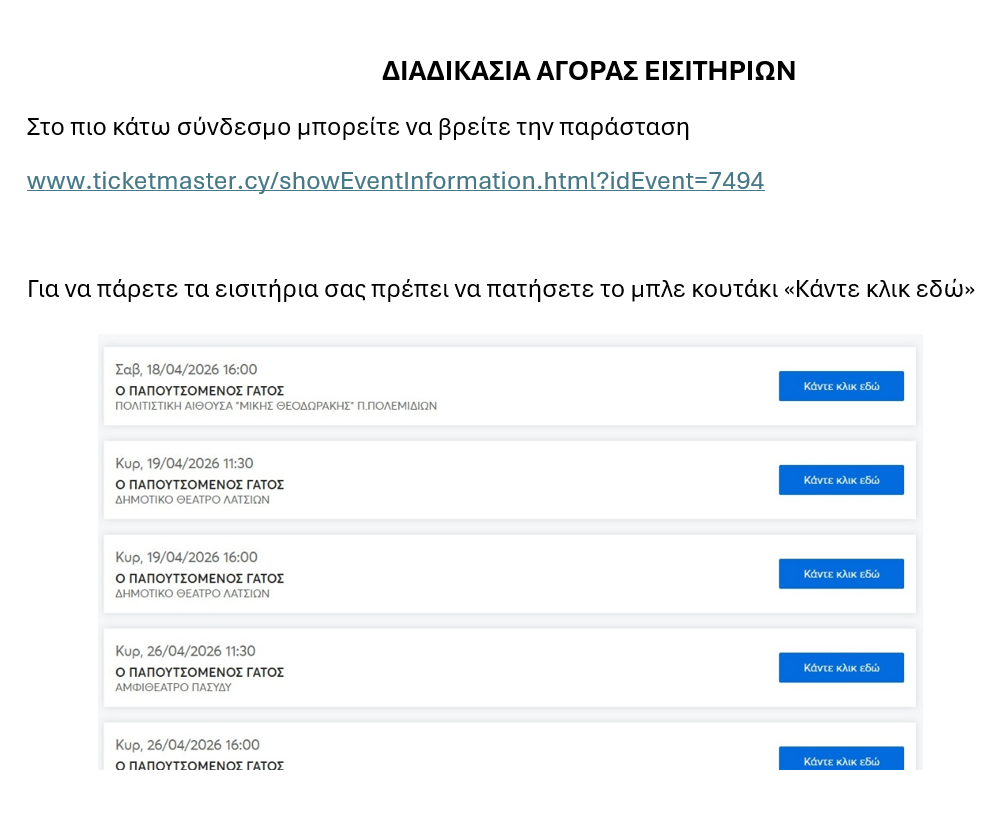Select the date text "Κυρ, 19/04/2026 16:00"
Screen dimensions: 1006x817
pos(186,557)
